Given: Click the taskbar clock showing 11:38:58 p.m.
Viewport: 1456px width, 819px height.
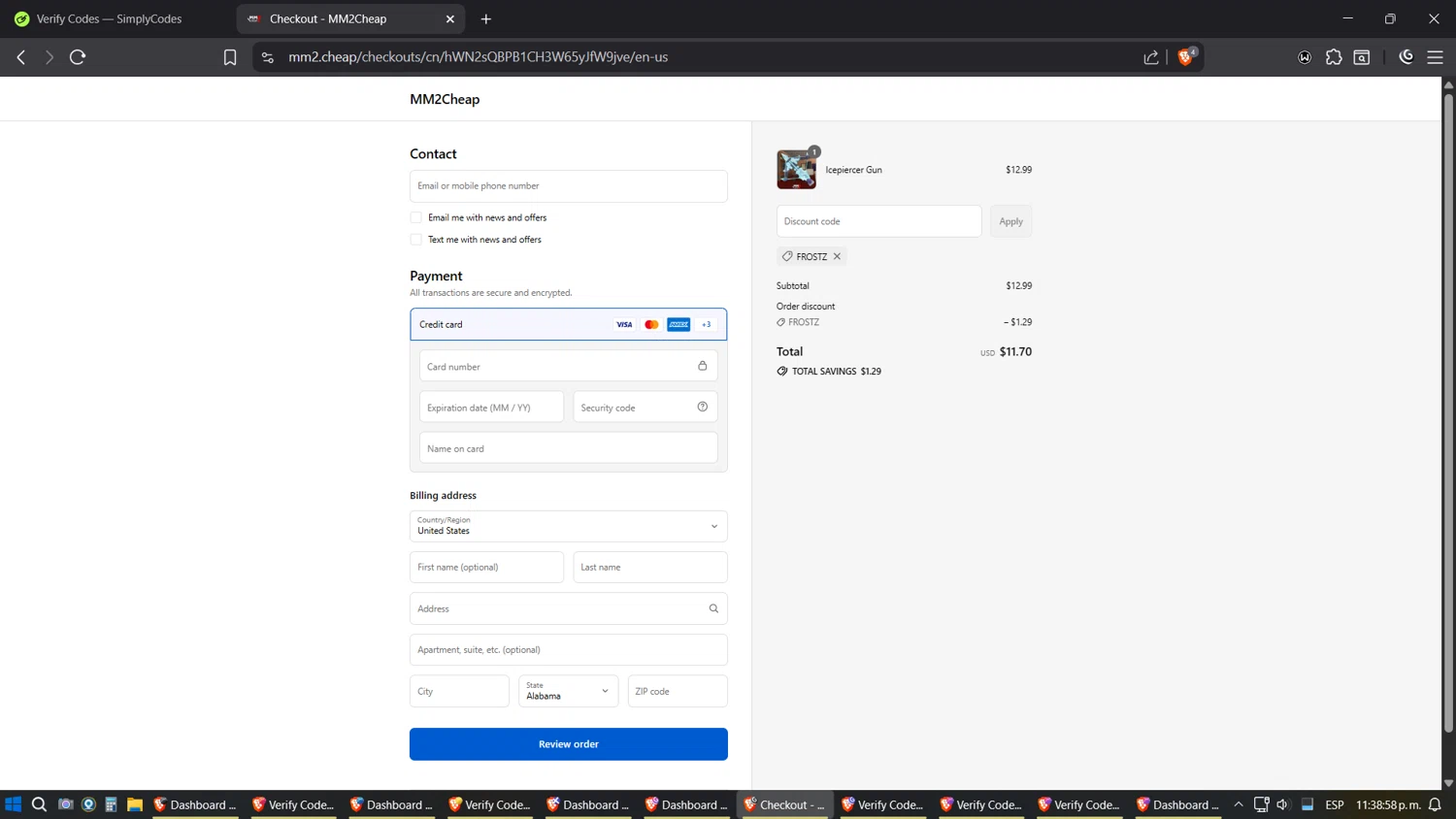Looking at the screenshot, I should [1388, 804].
